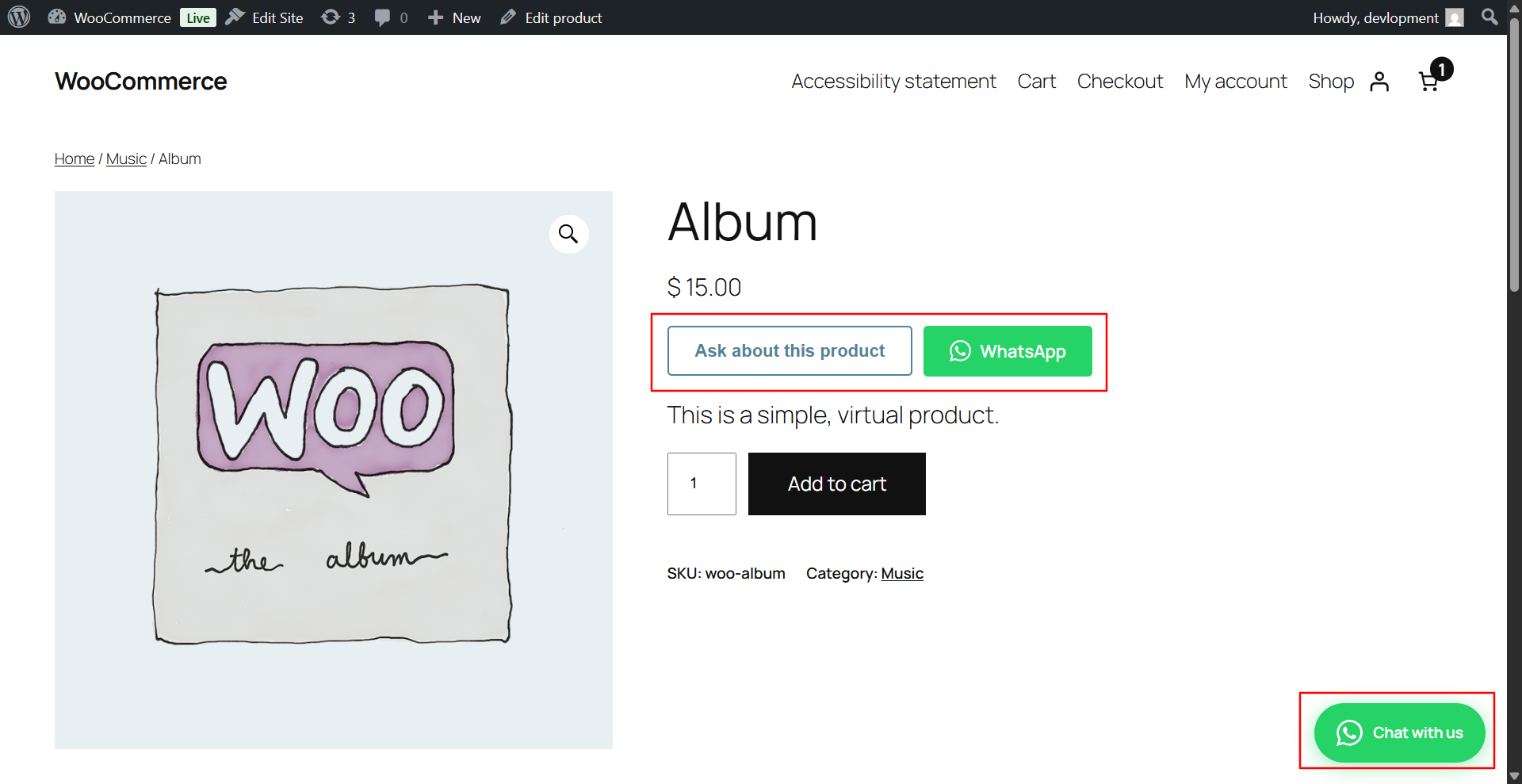This screenshot has width=1522, height=784.
Task: Click the Album cover product image
Action: tap(333, 469)
